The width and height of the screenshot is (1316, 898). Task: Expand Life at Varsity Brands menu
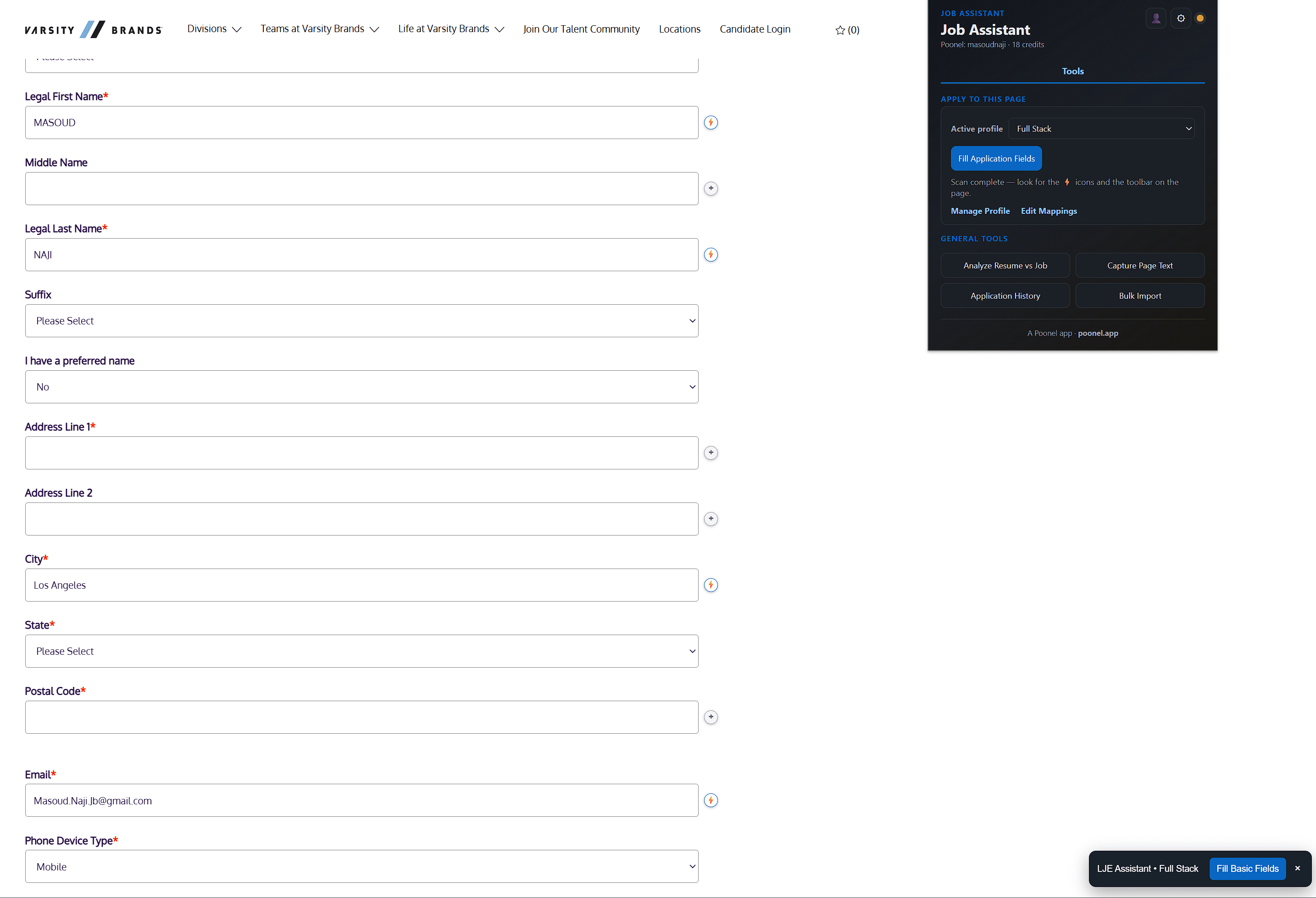(x=451, y=29)
